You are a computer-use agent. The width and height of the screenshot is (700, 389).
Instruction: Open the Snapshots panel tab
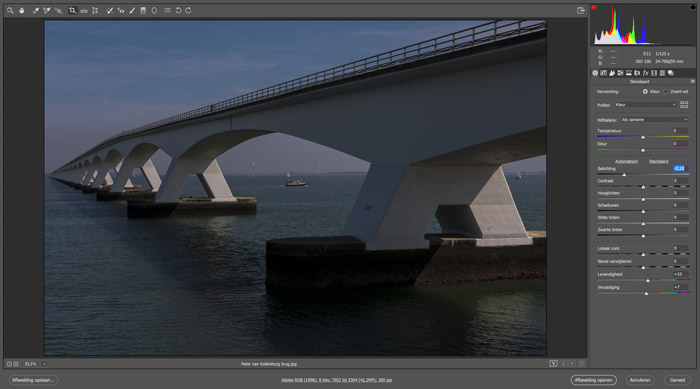tap(671, 73)
